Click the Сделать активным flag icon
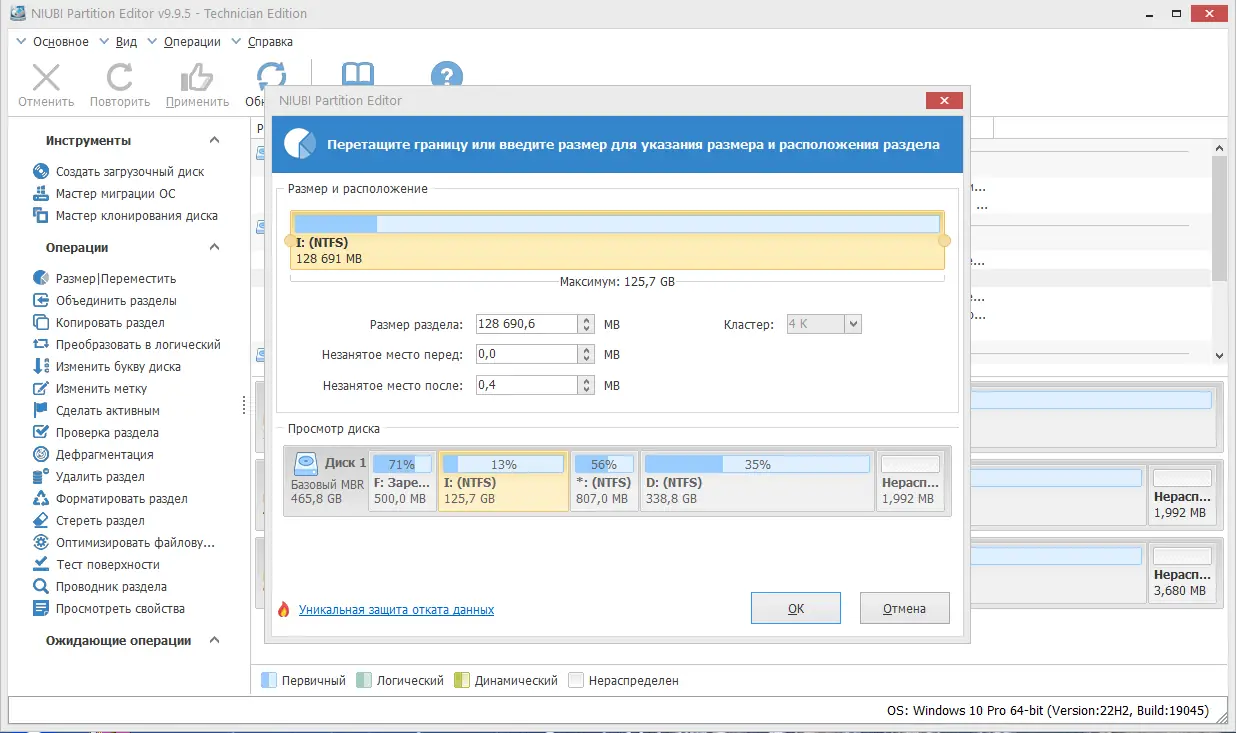This screenshot has width=1236, height=733. (41, 411)
